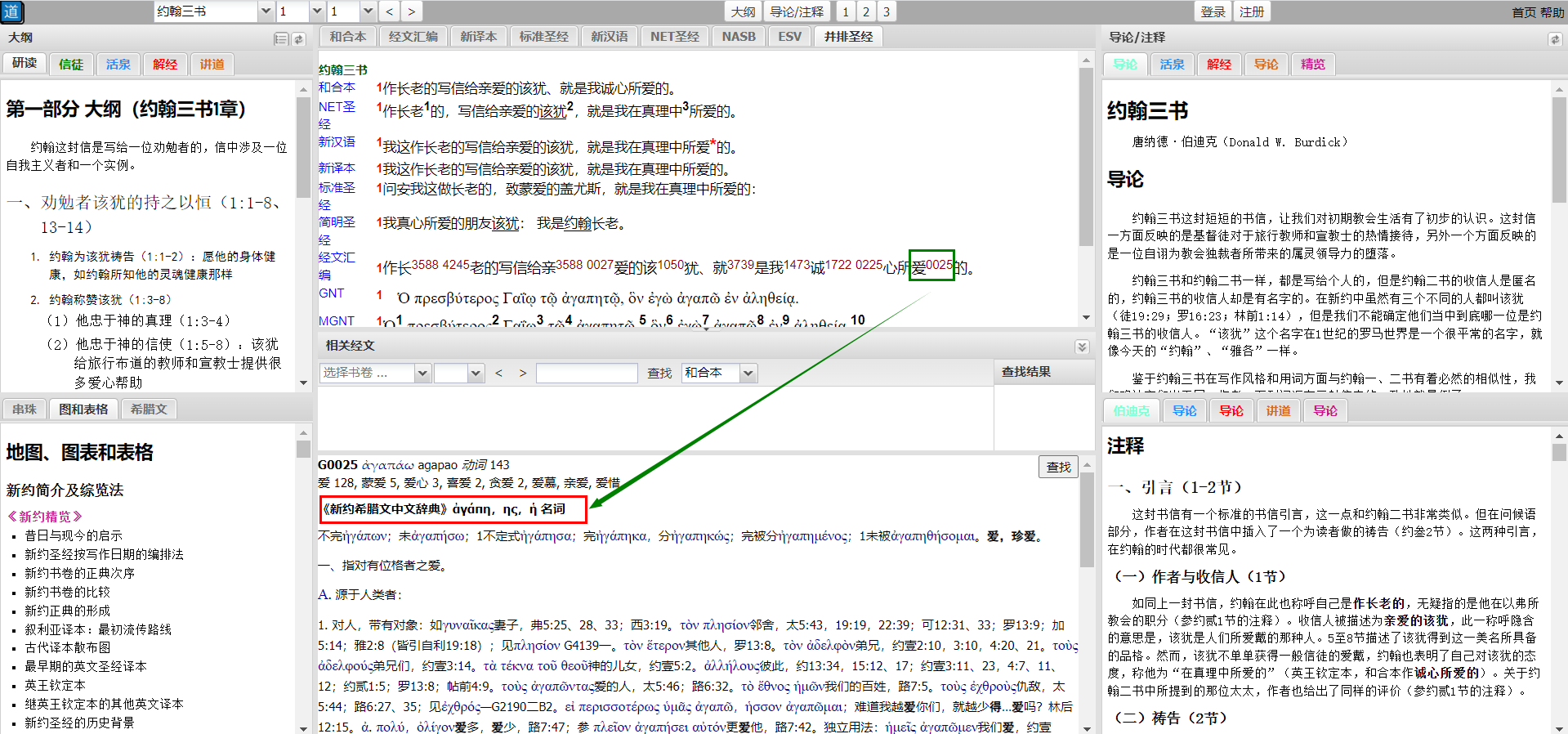Screen dimensions: 1568x734
Task: Collapse the 相关经文 panel with double-chevron icon
Action: point(1082,347)
